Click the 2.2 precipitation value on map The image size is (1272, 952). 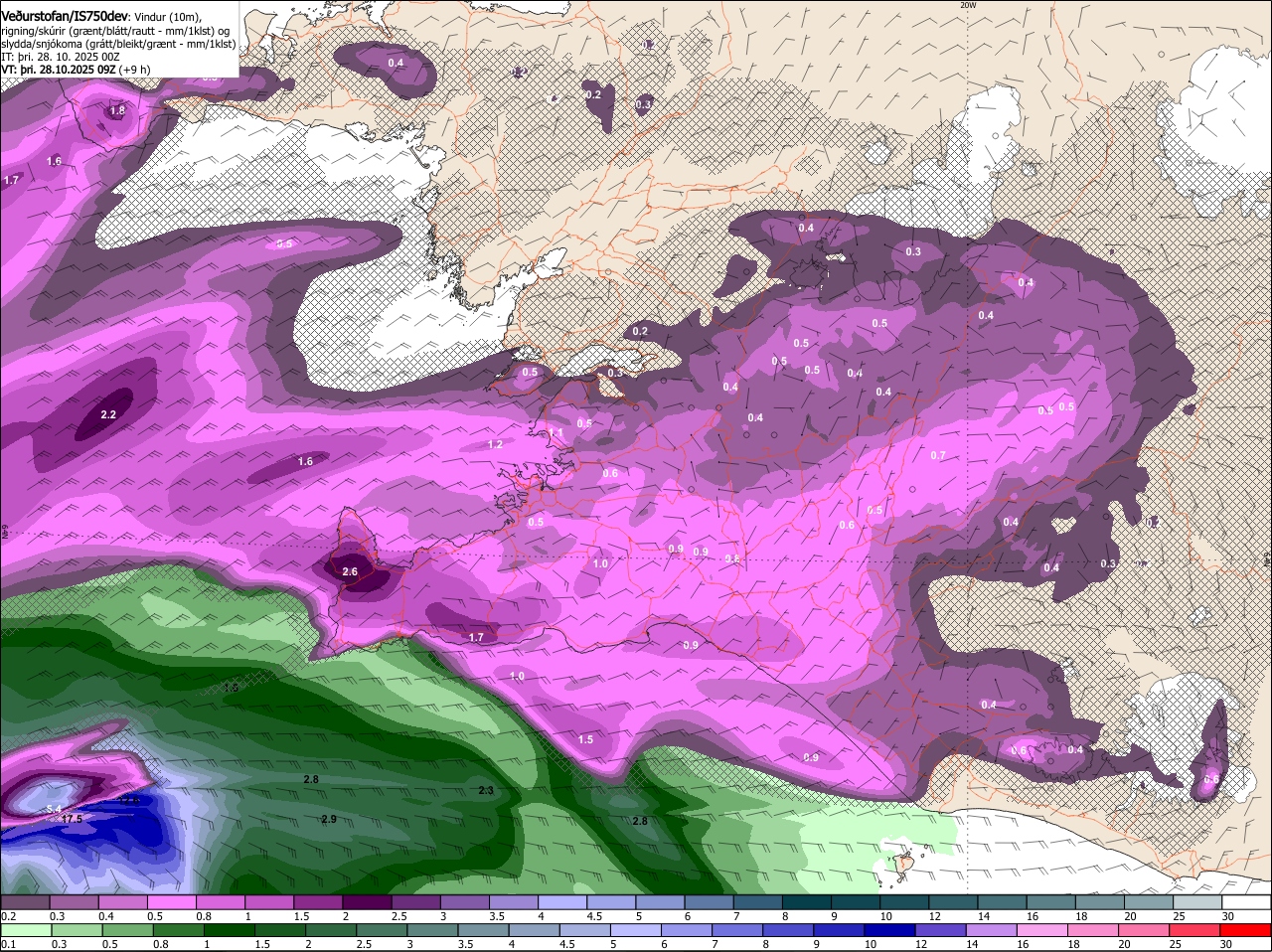(109, 414)
